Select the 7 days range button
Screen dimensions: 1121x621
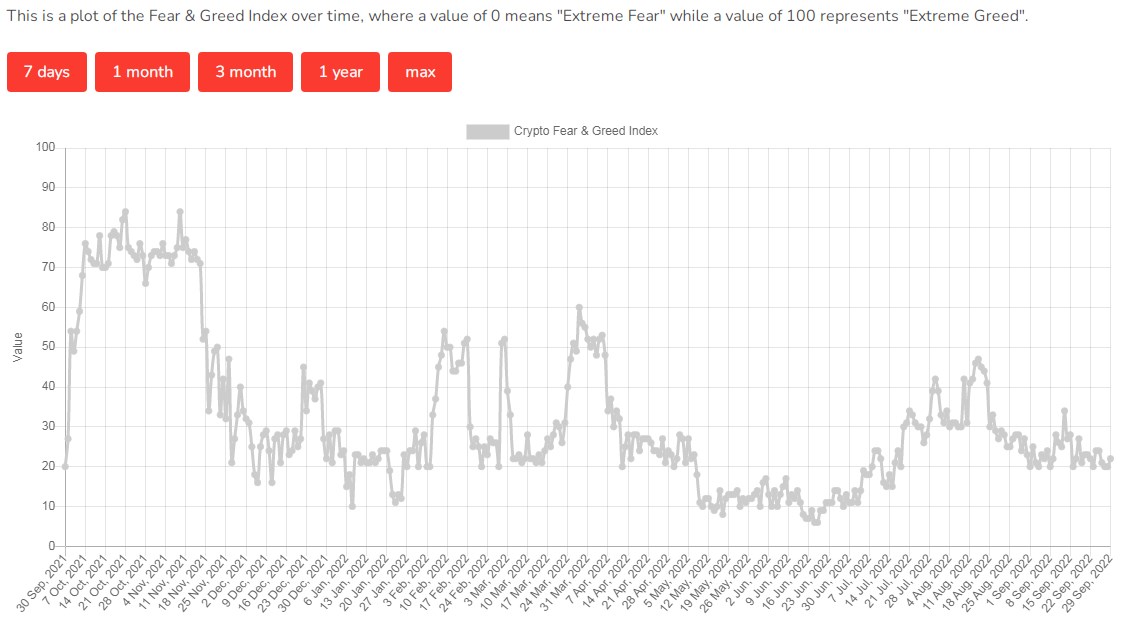47,72
